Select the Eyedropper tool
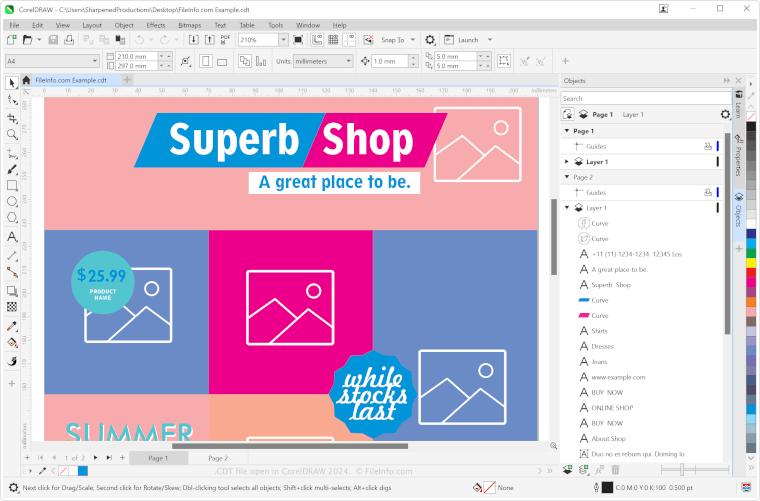The image size is (760, 501). (12, 325)
